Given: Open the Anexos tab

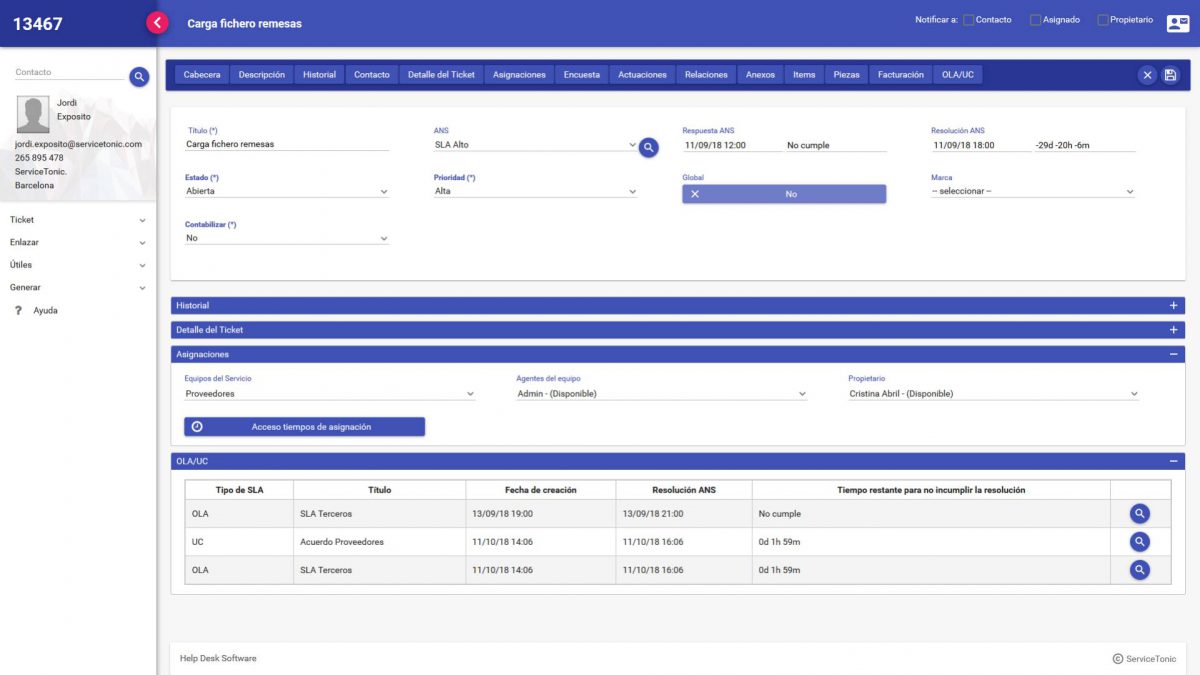Looking at the screenshot, I should tap(759, 73).
